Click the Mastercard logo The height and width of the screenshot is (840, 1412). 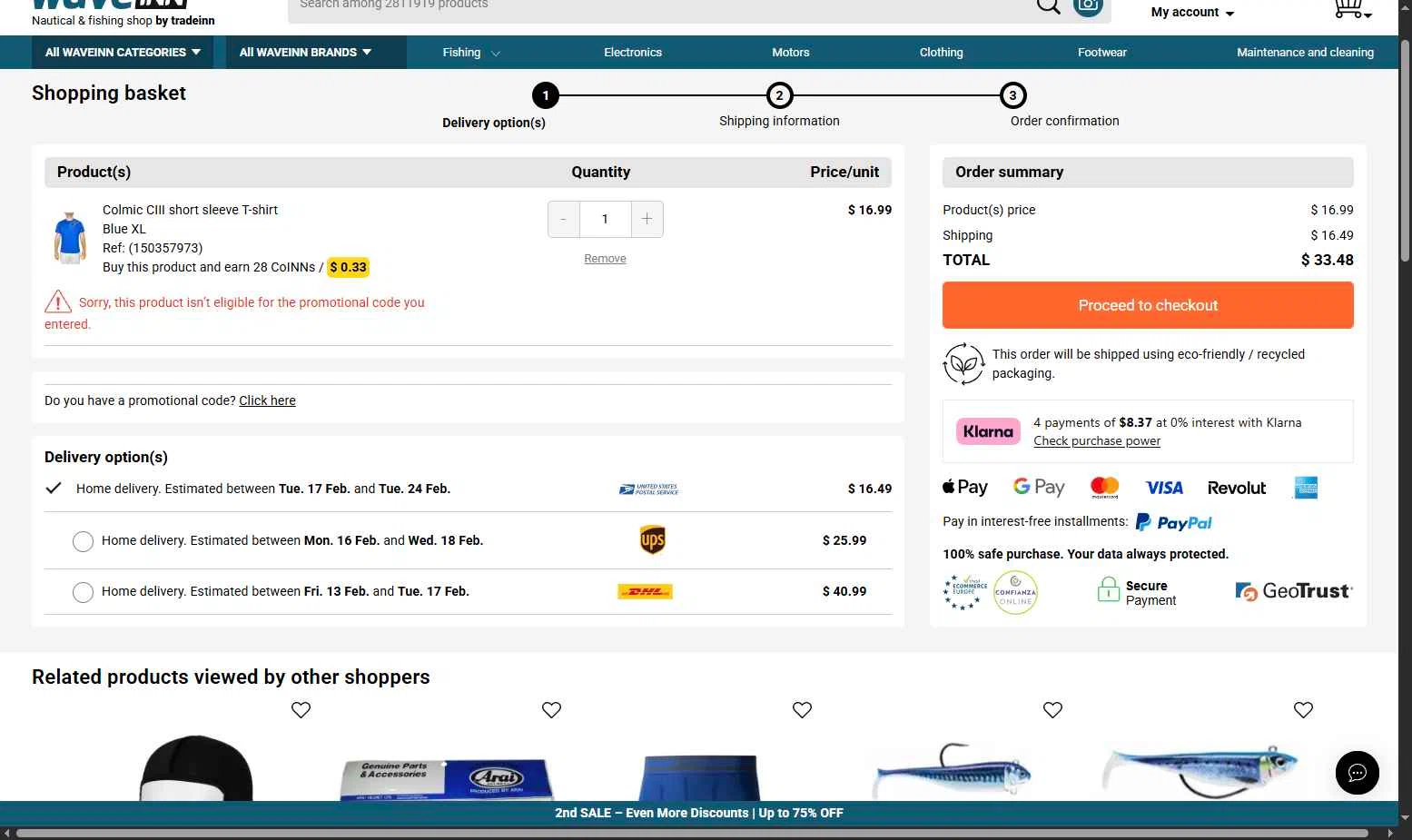click(x=1105, y=488)
